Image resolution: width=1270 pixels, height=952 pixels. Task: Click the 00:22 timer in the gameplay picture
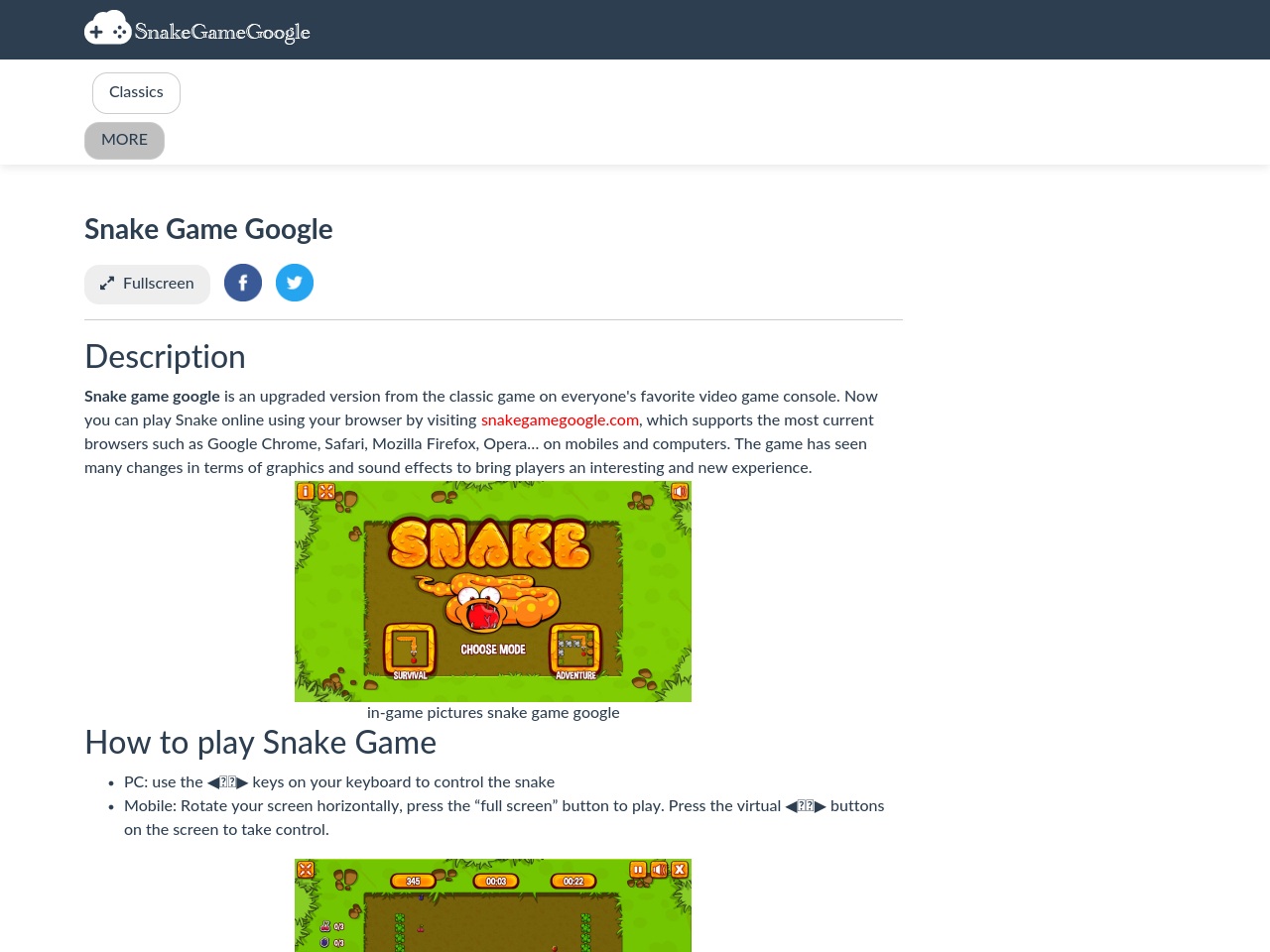(x=573, y=881)
